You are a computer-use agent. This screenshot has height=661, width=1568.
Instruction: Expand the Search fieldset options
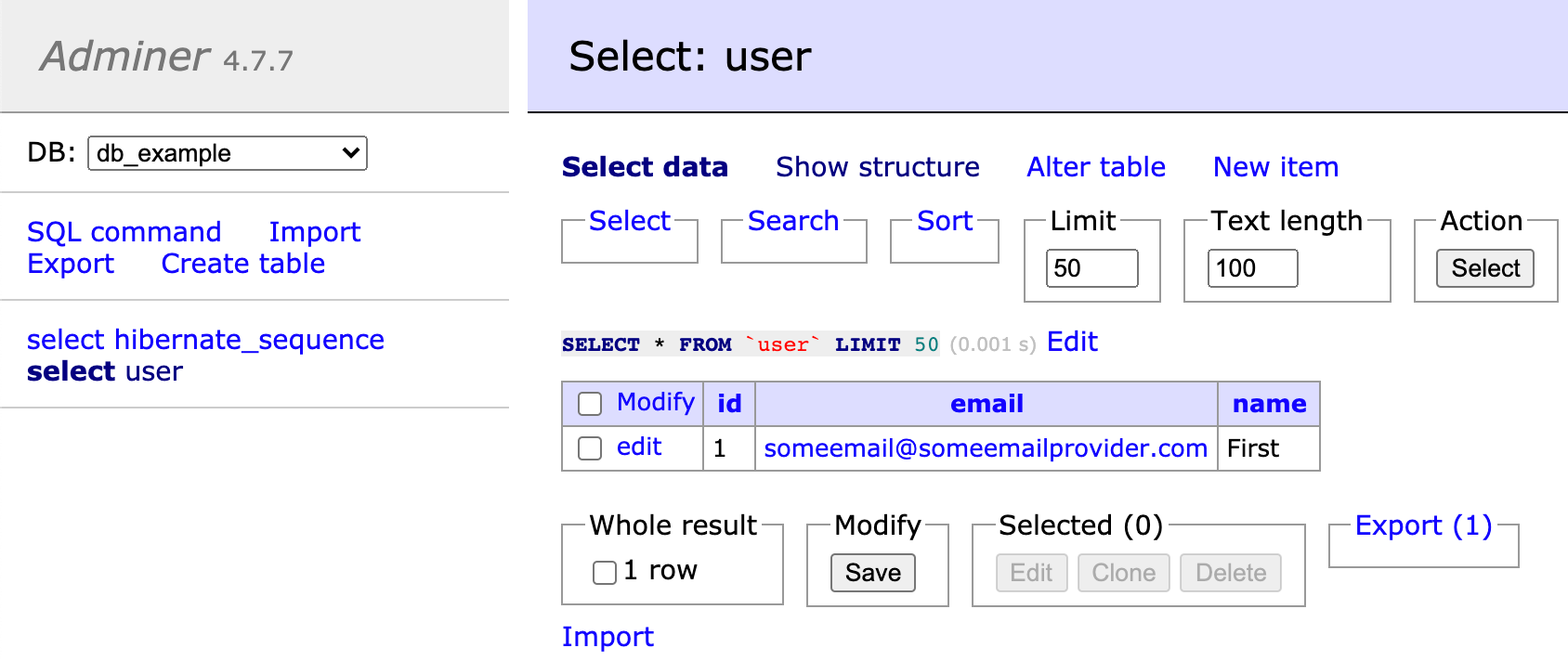click(x=793, y=221)
